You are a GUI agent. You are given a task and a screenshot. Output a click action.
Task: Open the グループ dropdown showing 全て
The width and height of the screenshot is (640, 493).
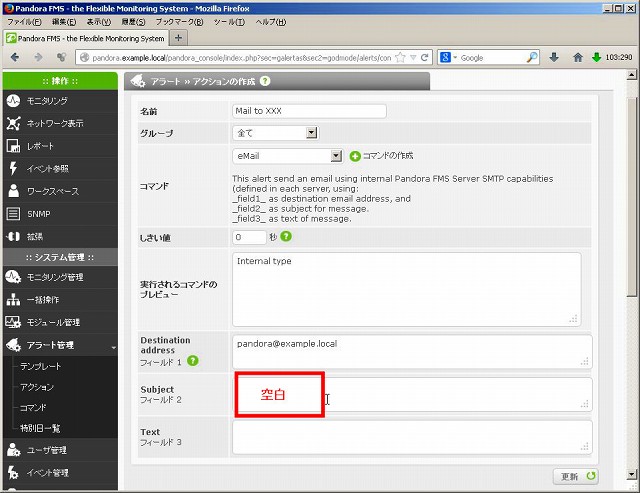click(276, 133)
